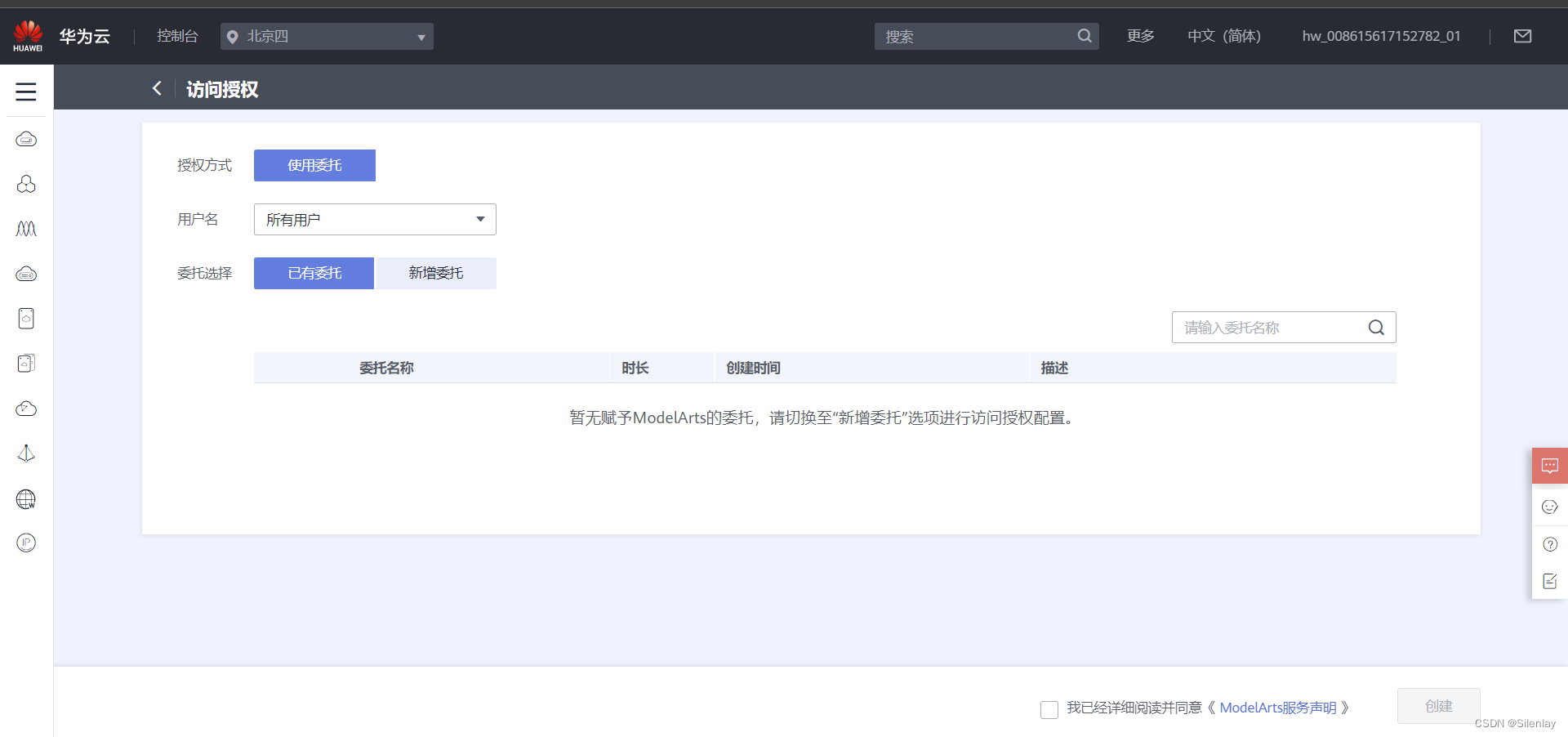1568x737 pixels.
Task: Click the search icon in delegation name field
Action: coord(1376,328)
